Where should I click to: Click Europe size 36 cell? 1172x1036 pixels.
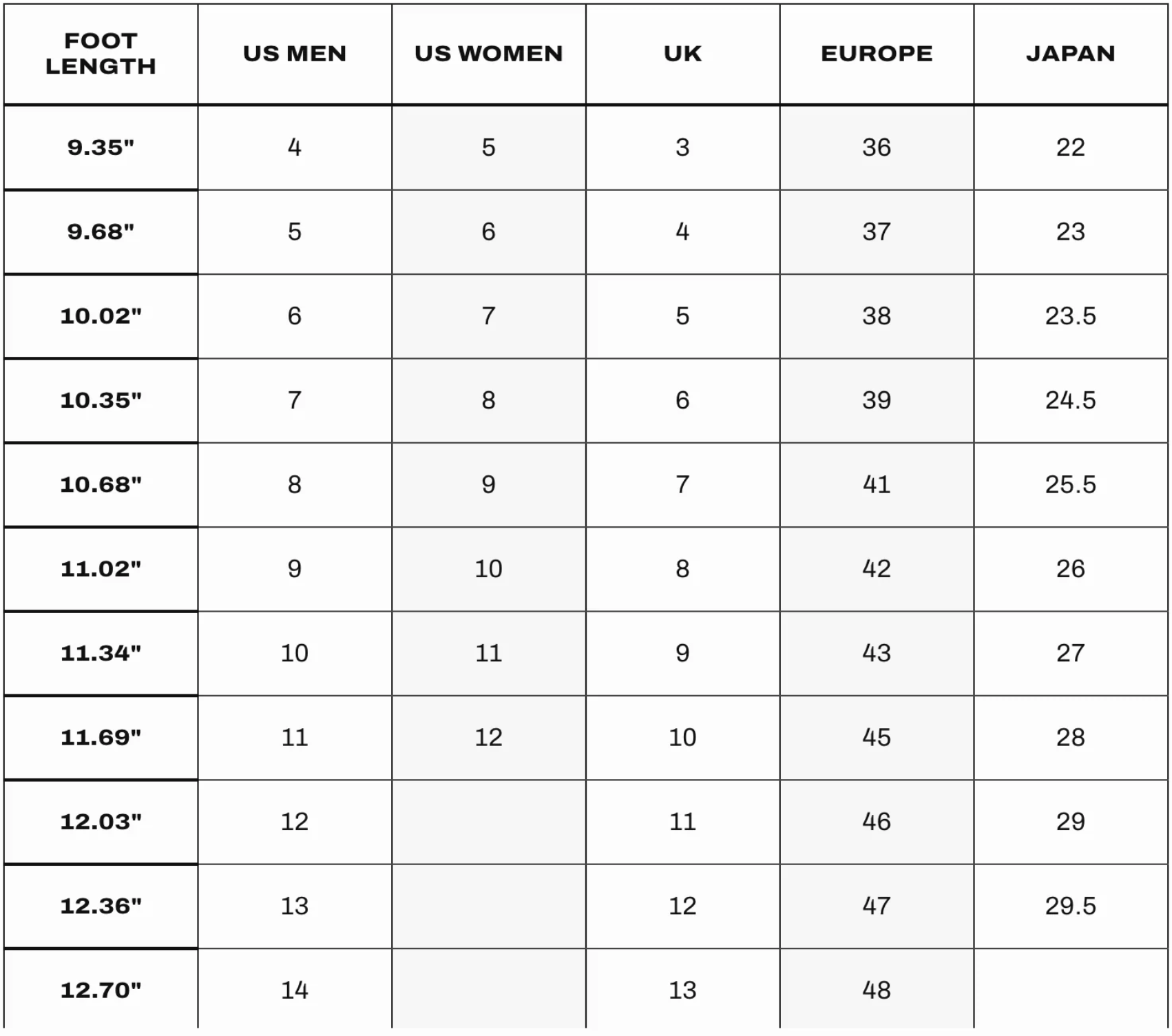877,147
